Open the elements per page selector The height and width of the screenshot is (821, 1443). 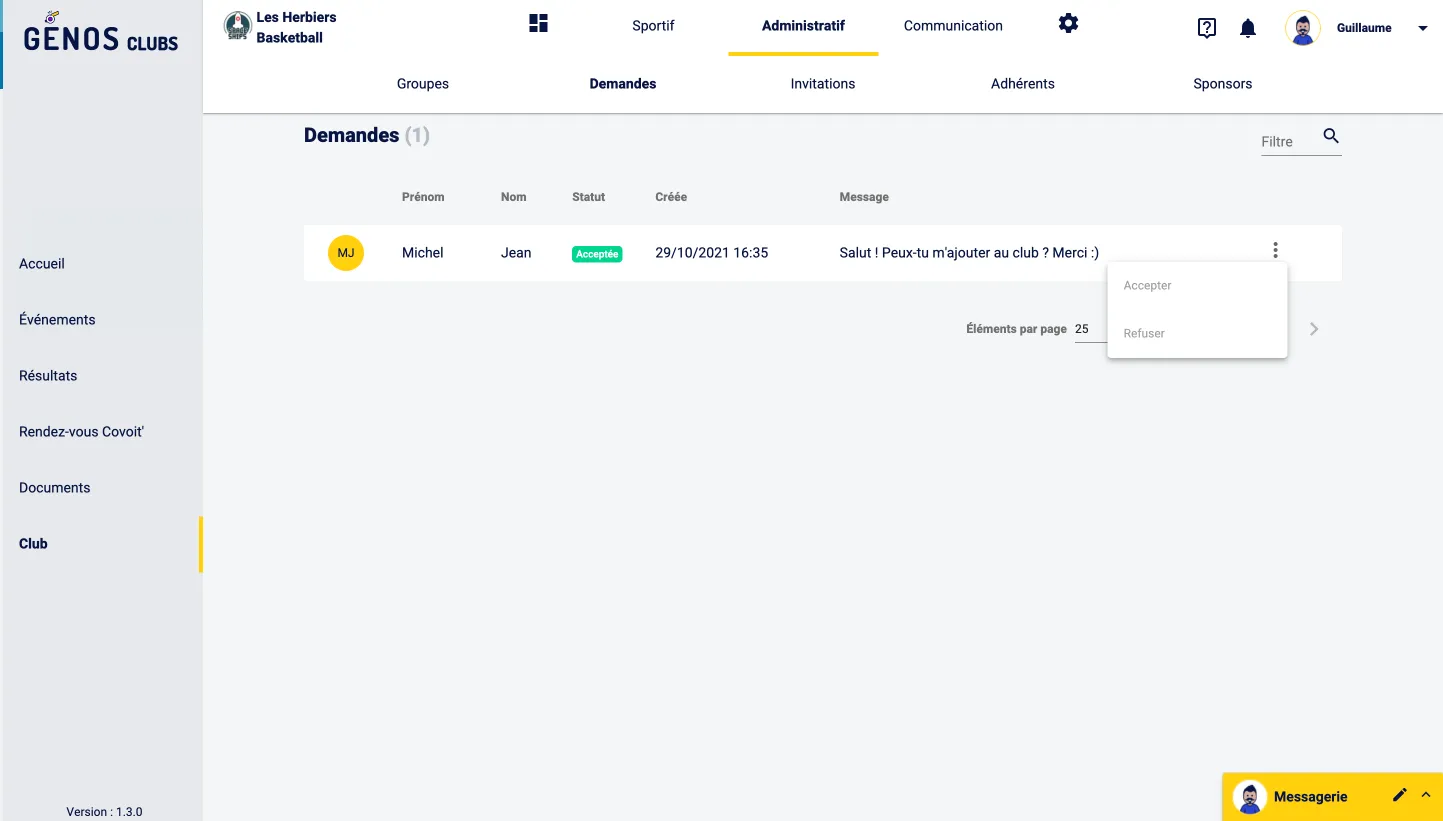tap(1090, 329)
